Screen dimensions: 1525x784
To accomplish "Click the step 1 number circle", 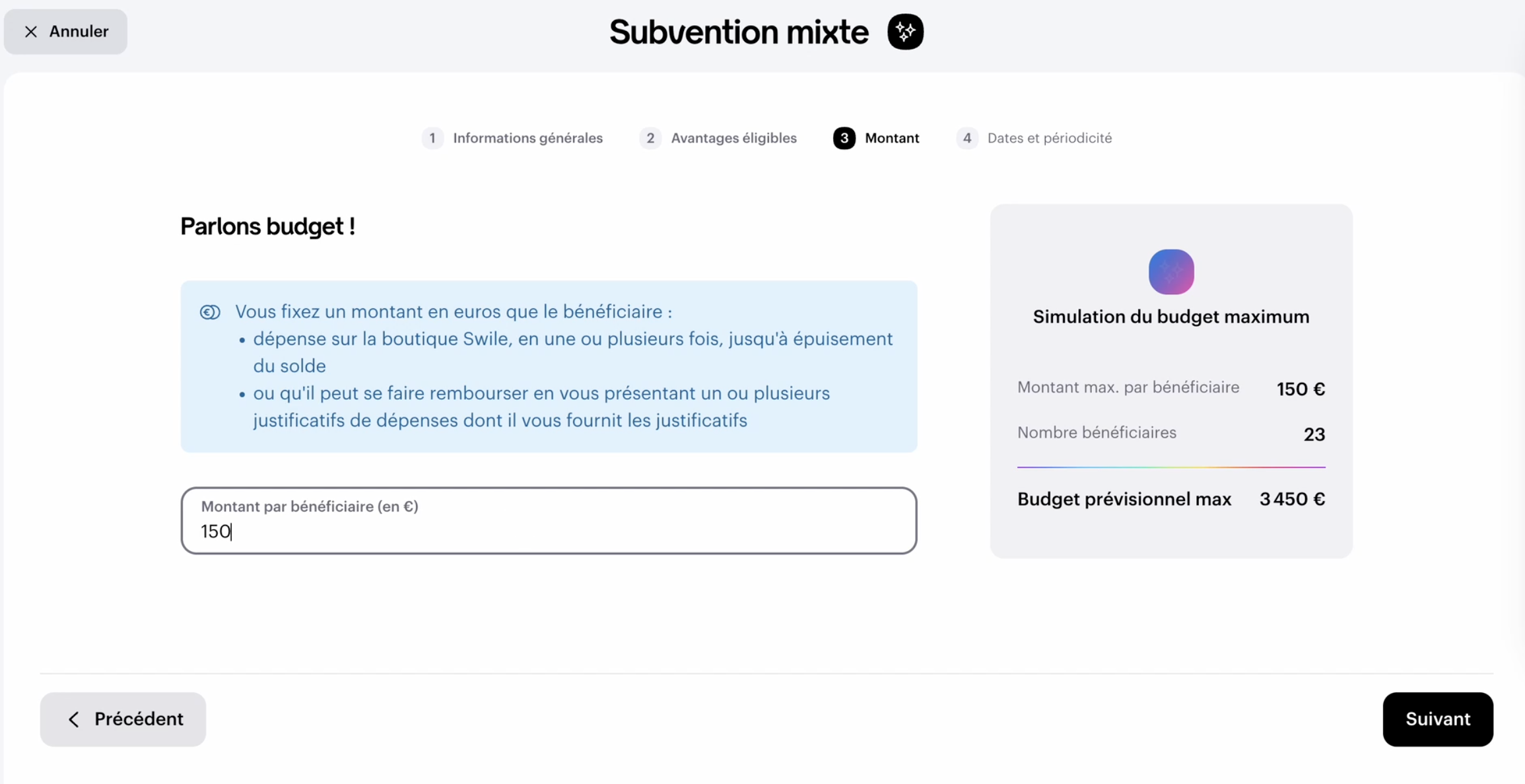I will pyautogui.click(x=432, y=138).
